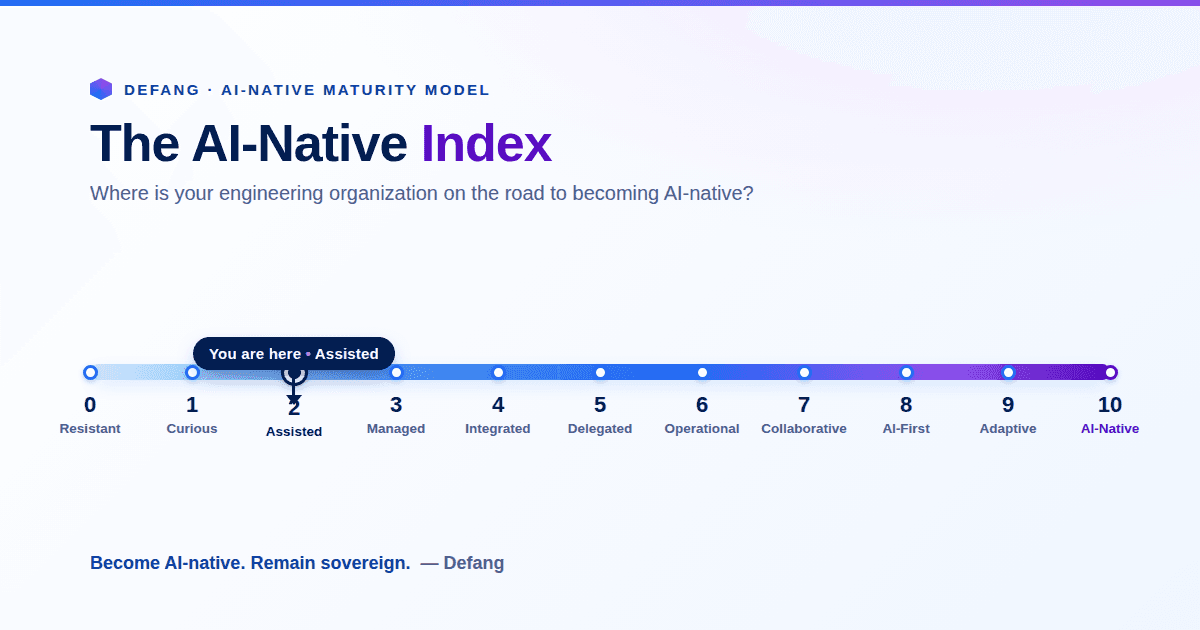Click the 'You are here • Assisted' tooltip
This screenshot has height=630, width=1200.
click(x=294, y=353)
